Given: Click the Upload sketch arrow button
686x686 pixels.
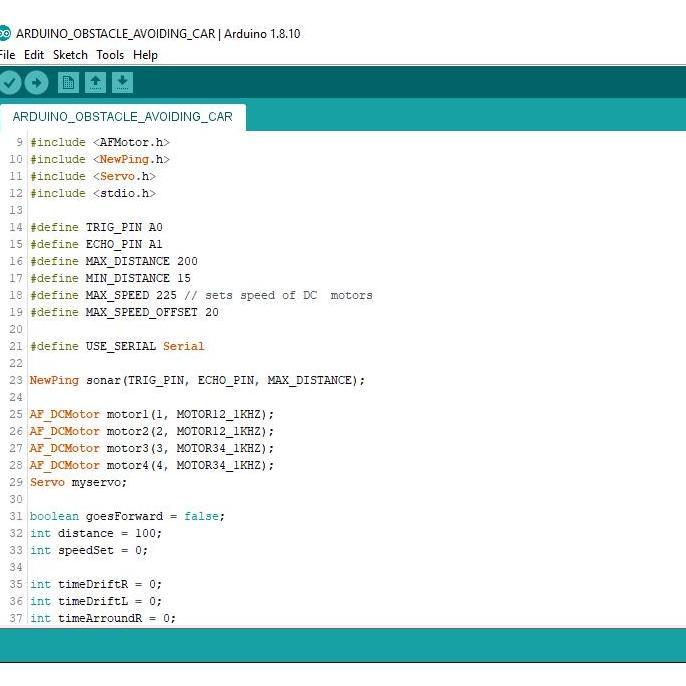Looking at the screenshot, I should [x=36, y=83].
